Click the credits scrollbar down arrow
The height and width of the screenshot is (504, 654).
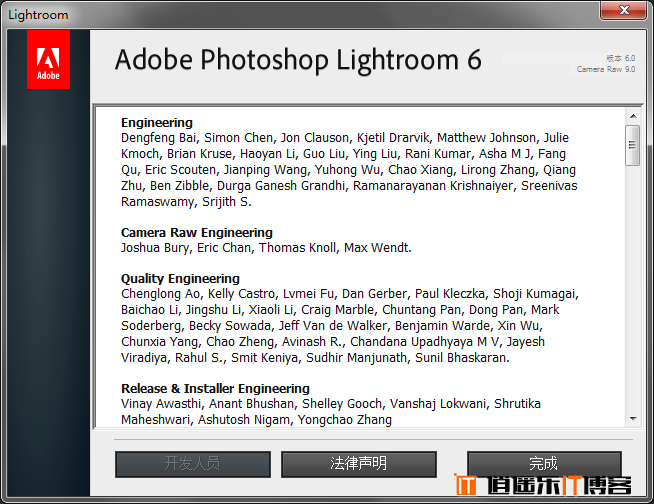633,418
